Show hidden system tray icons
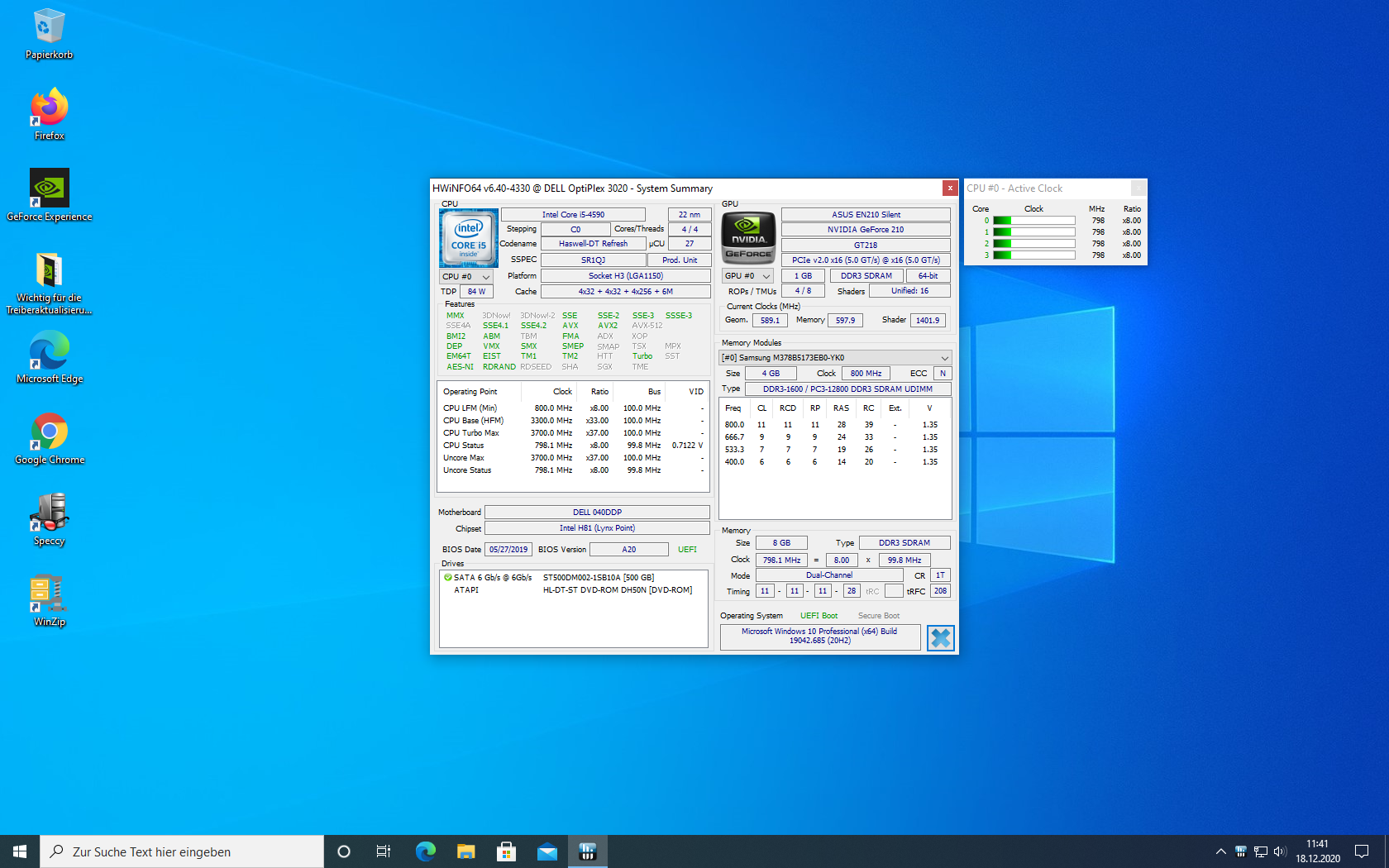 1220,851
